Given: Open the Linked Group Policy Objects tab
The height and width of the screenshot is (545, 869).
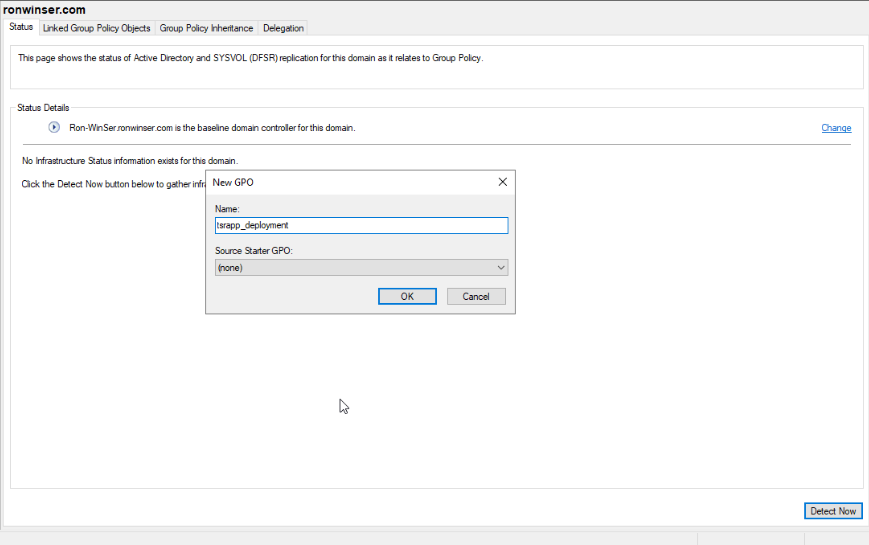Looking at the screenshot, I should pyautogui.click(x=96, y=28).
